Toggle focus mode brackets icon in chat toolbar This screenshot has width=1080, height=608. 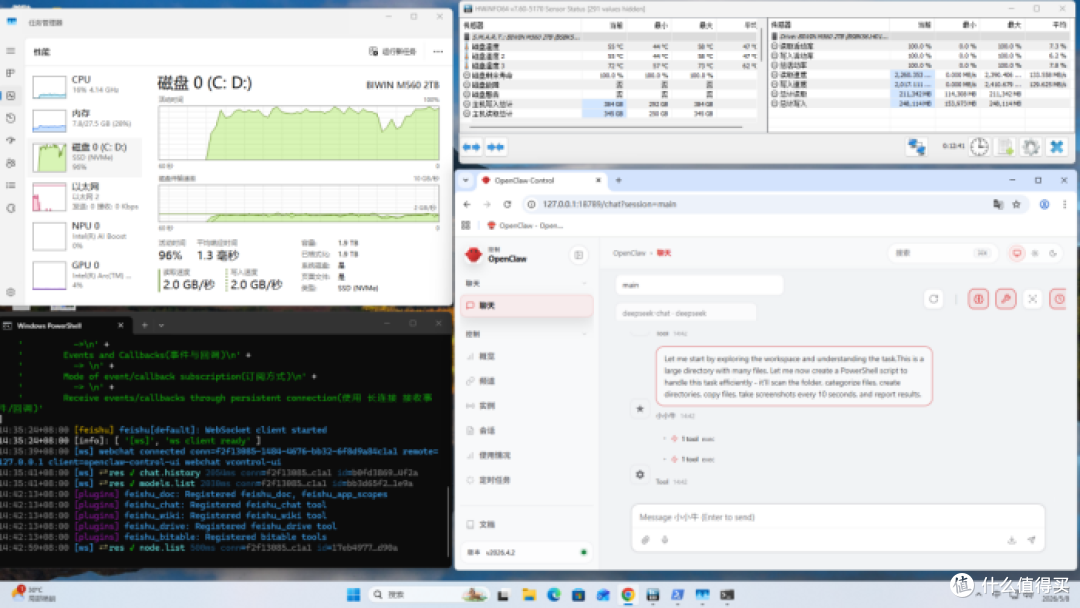coord(1032,299)
